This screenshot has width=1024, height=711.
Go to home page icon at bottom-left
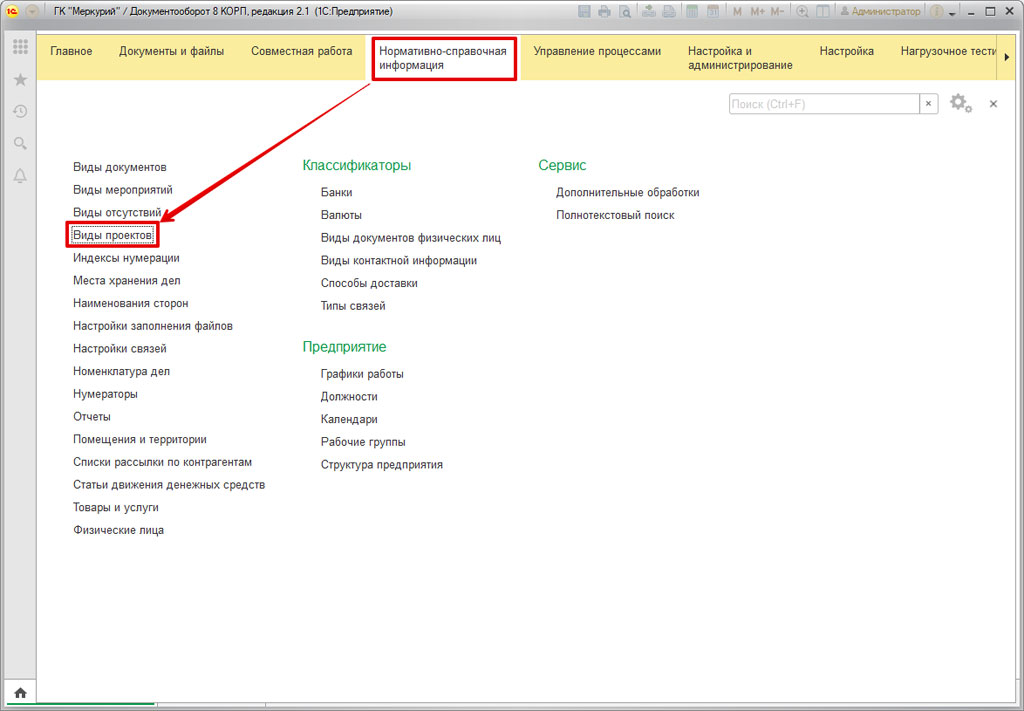[20, 692]
